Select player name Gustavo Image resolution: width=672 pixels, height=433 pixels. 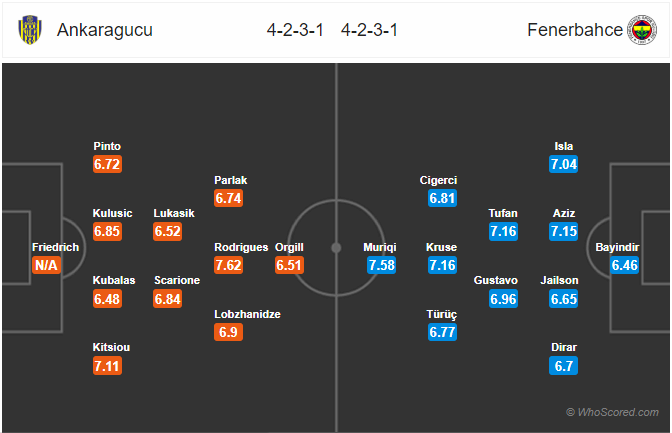496,280
